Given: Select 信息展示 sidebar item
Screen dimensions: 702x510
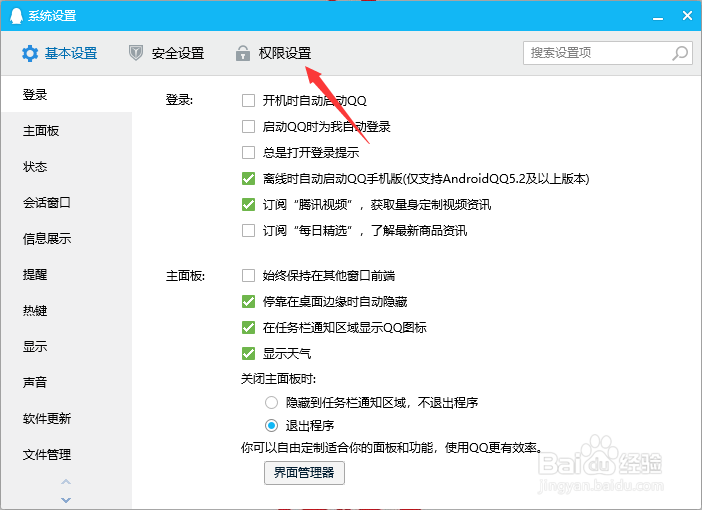Looking at the screenshot, I should (67, 238).
